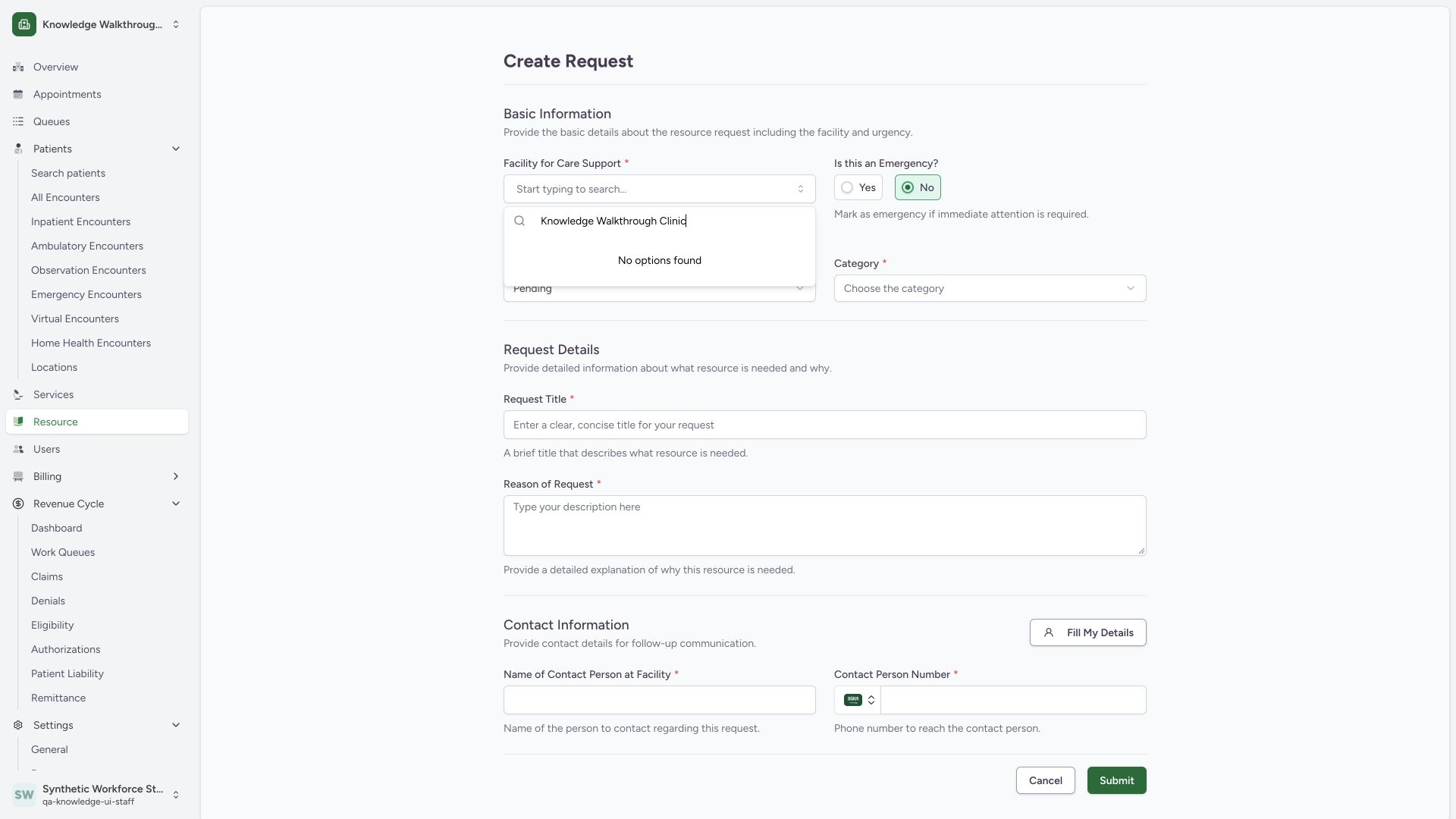Collapse the Revenue Cycle section chevron
Image resolution: width=1456 pixels, height=819 pixels.
tap(176, 504)
